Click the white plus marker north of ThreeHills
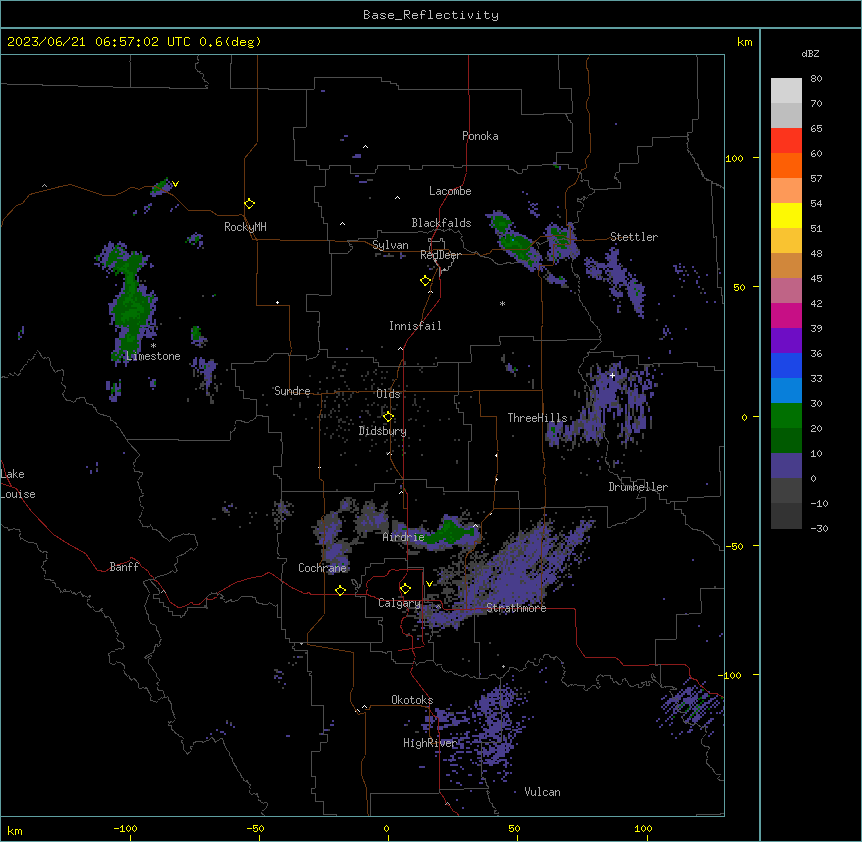Screen dimensions: 862x842 pos(612,376)
